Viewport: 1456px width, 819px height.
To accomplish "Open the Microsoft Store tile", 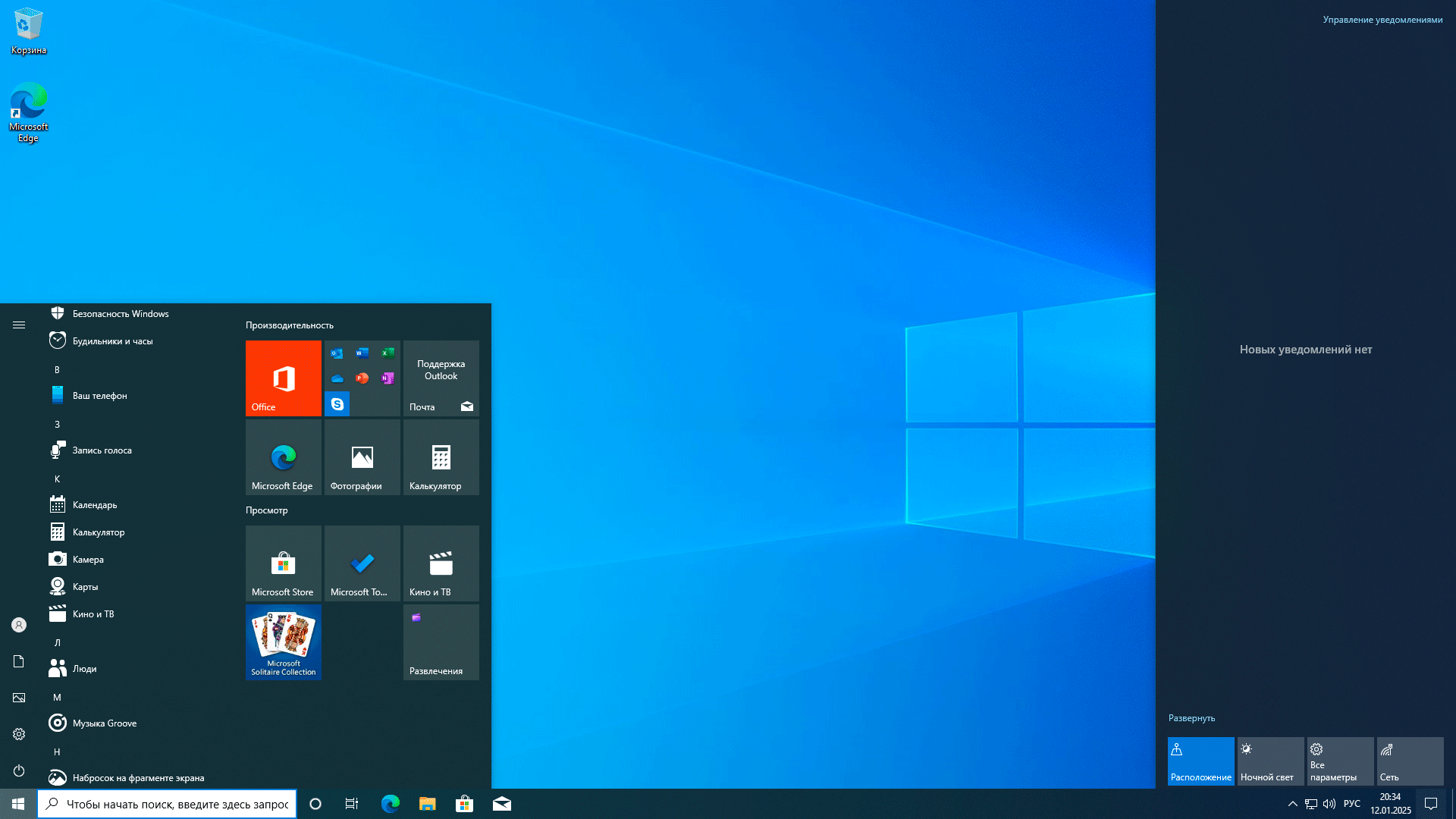I will click(283, 563).
